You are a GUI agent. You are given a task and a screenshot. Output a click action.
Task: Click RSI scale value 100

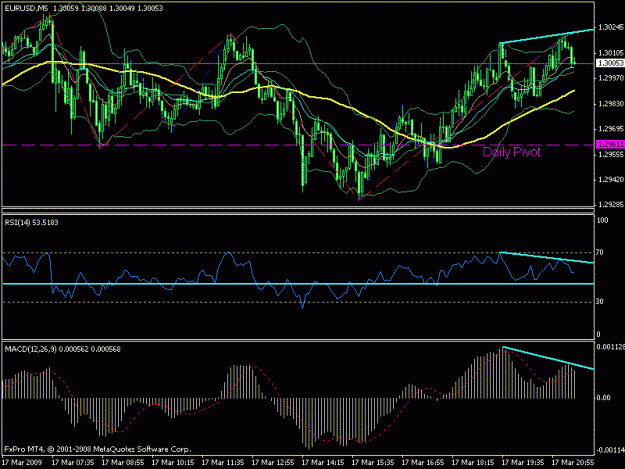click(x=602, y=220)
